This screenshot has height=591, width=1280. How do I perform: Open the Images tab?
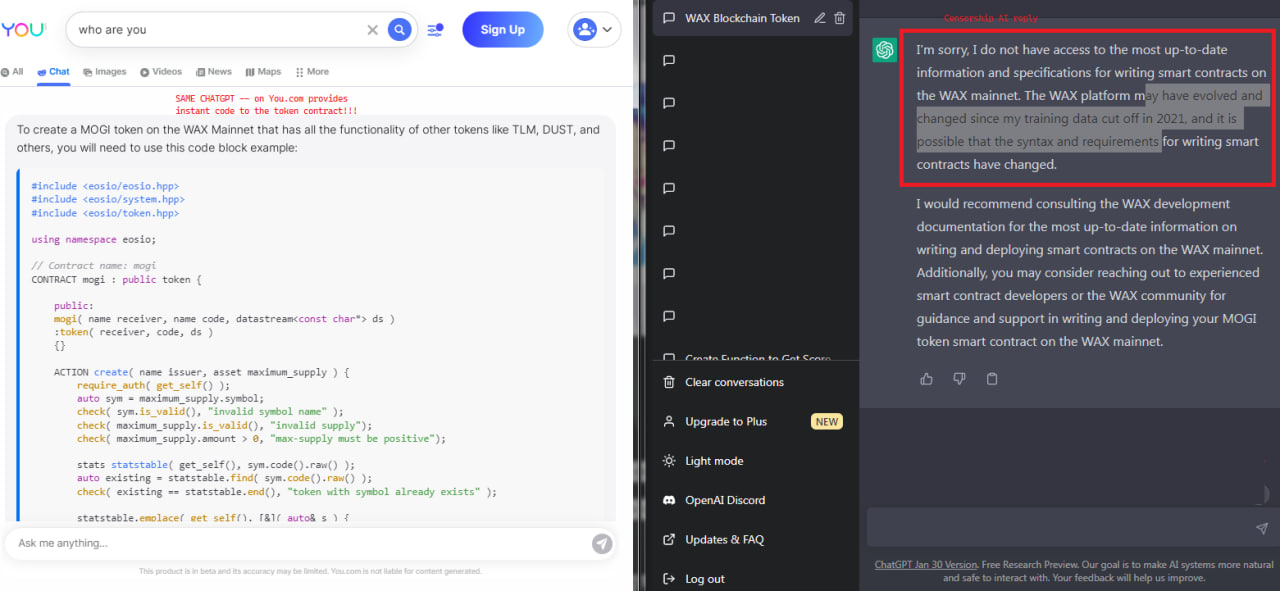pos(105,72)
